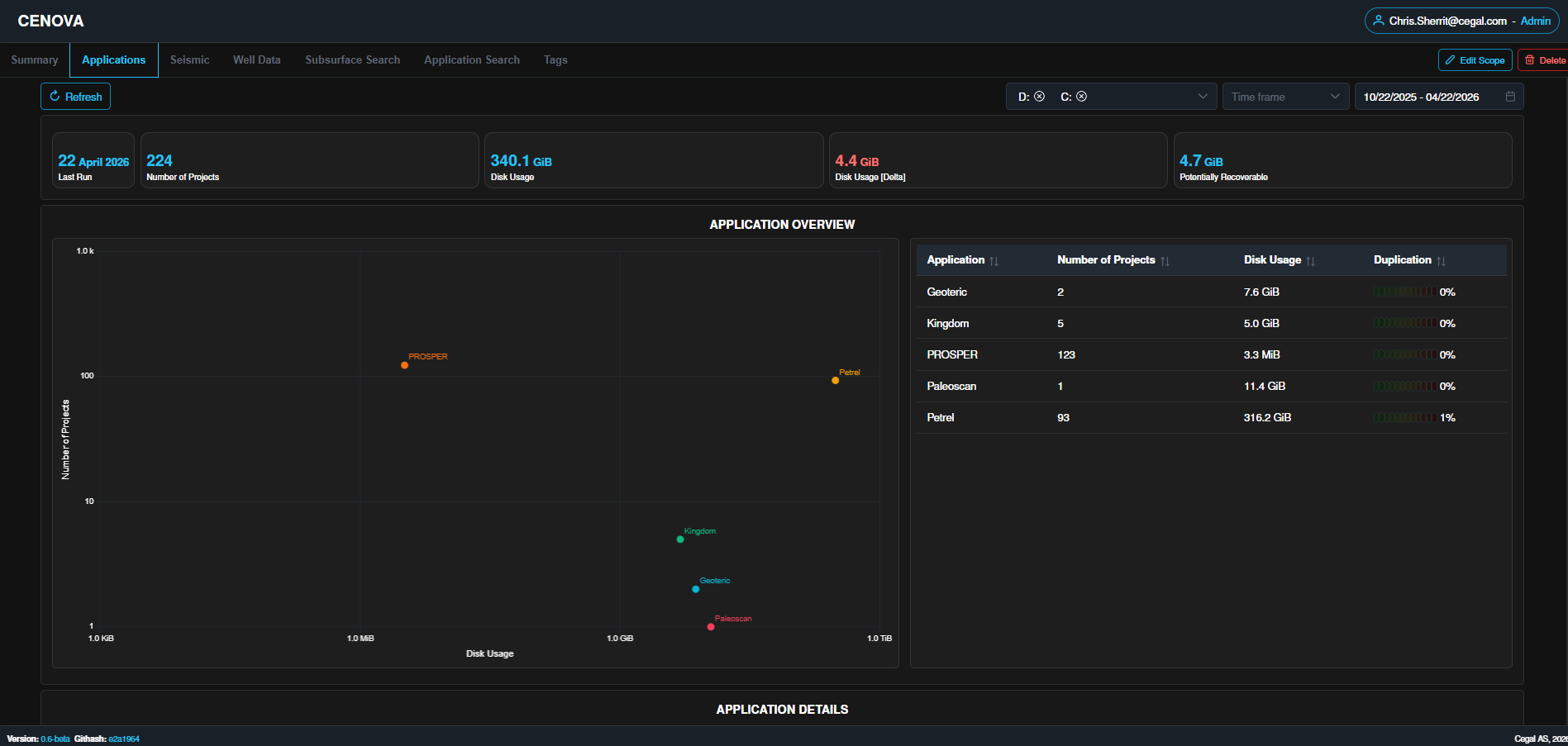Sort by Number of Projects column
This screenshot has height=746, width=1568.
1165,261
